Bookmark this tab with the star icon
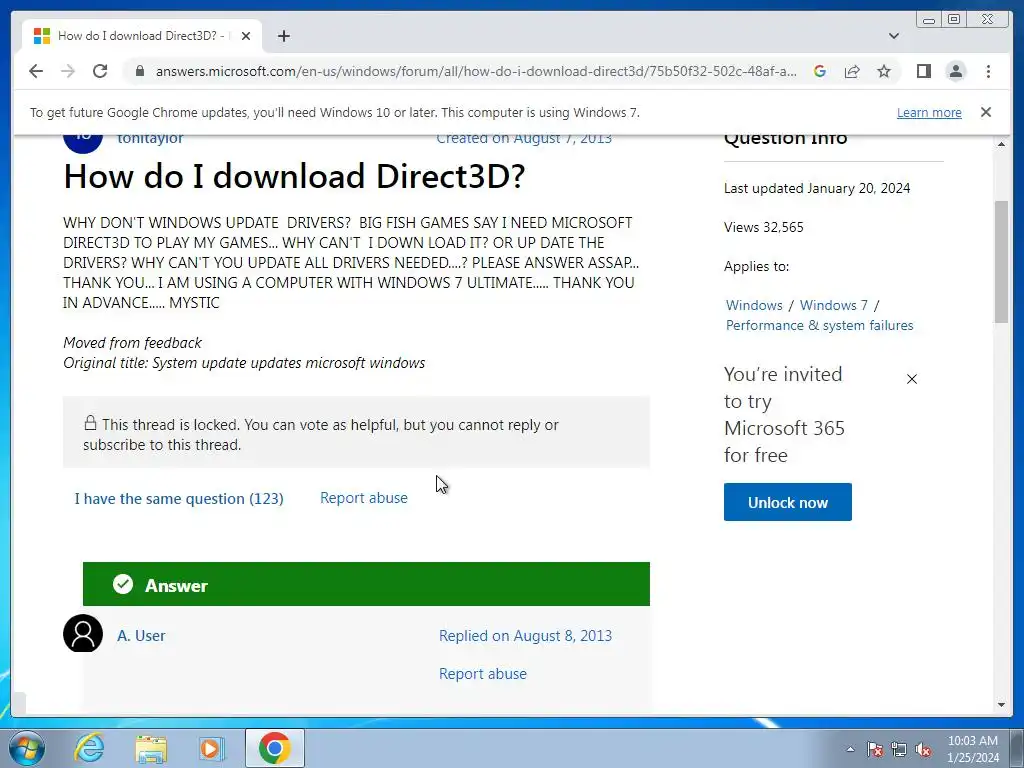The image size is (1024, 768). click(884, 71)
